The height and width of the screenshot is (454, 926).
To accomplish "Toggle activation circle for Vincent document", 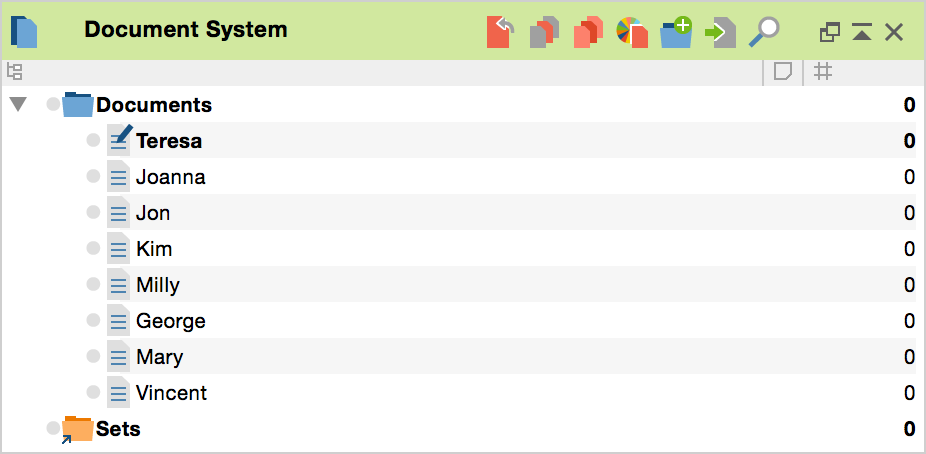I will tap(93, 393).
